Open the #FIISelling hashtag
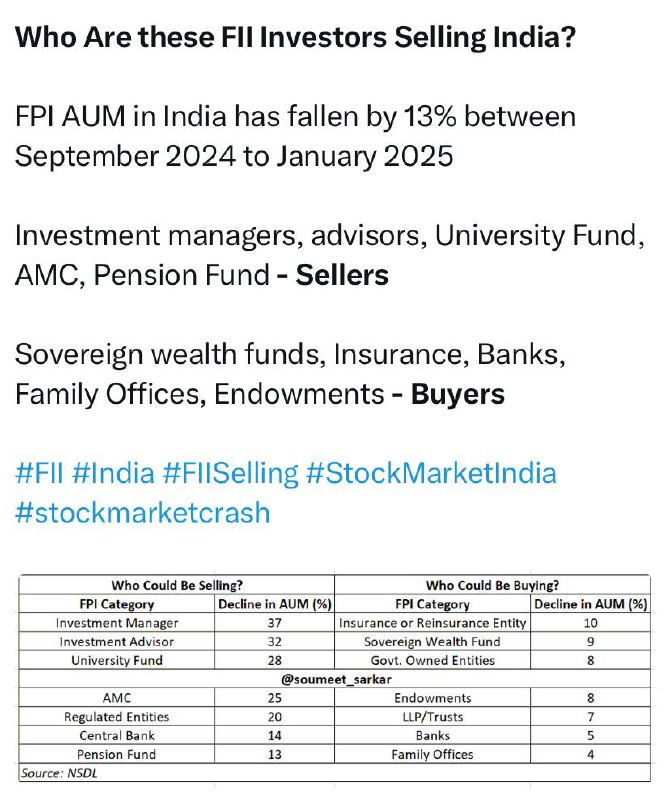The image size is (670, 800). click(230, 473)
